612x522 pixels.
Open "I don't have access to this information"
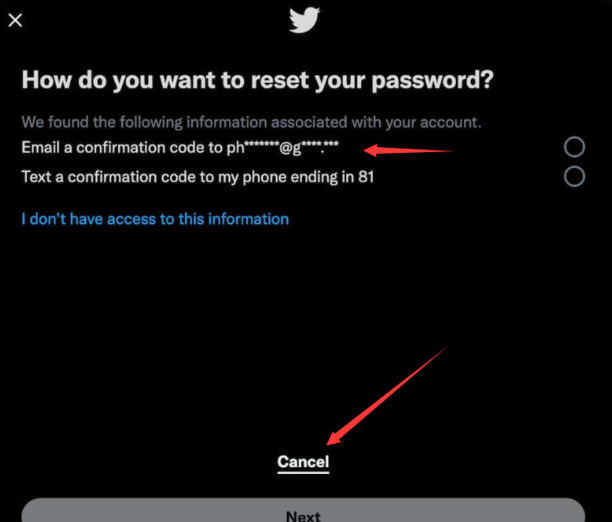155,219
